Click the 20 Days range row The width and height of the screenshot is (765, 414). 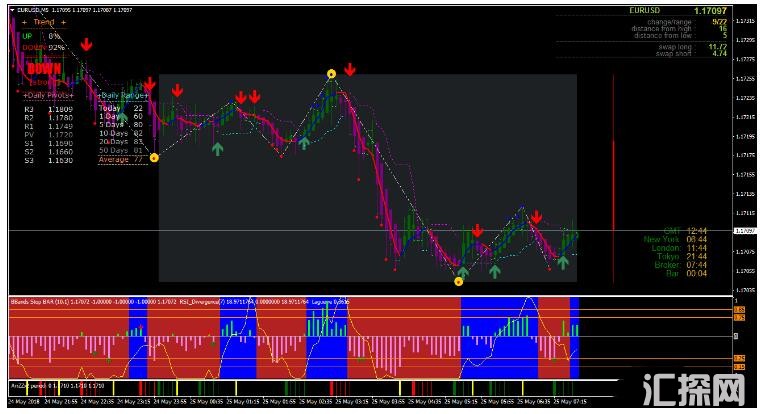pos(121,142)
